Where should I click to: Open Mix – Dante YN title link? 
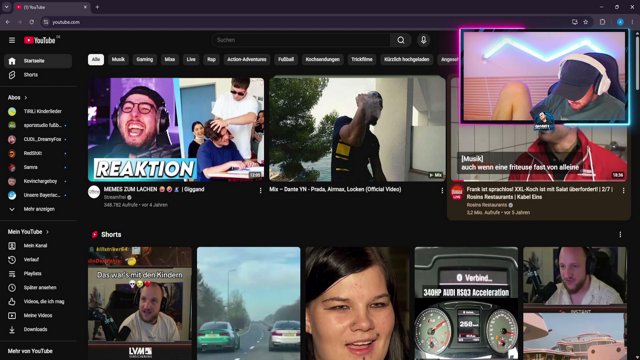[x=335, y=189]
